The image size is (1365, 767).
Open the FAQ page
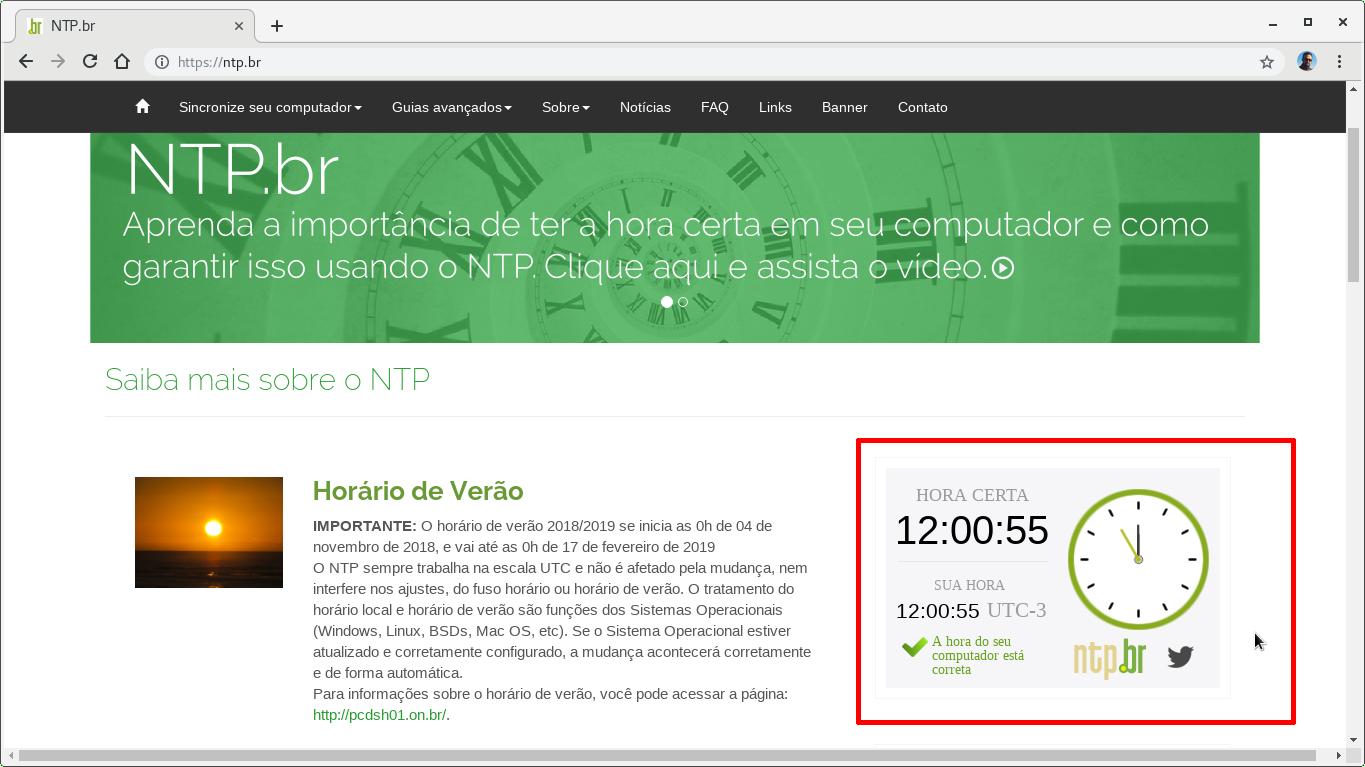(715, 107)
